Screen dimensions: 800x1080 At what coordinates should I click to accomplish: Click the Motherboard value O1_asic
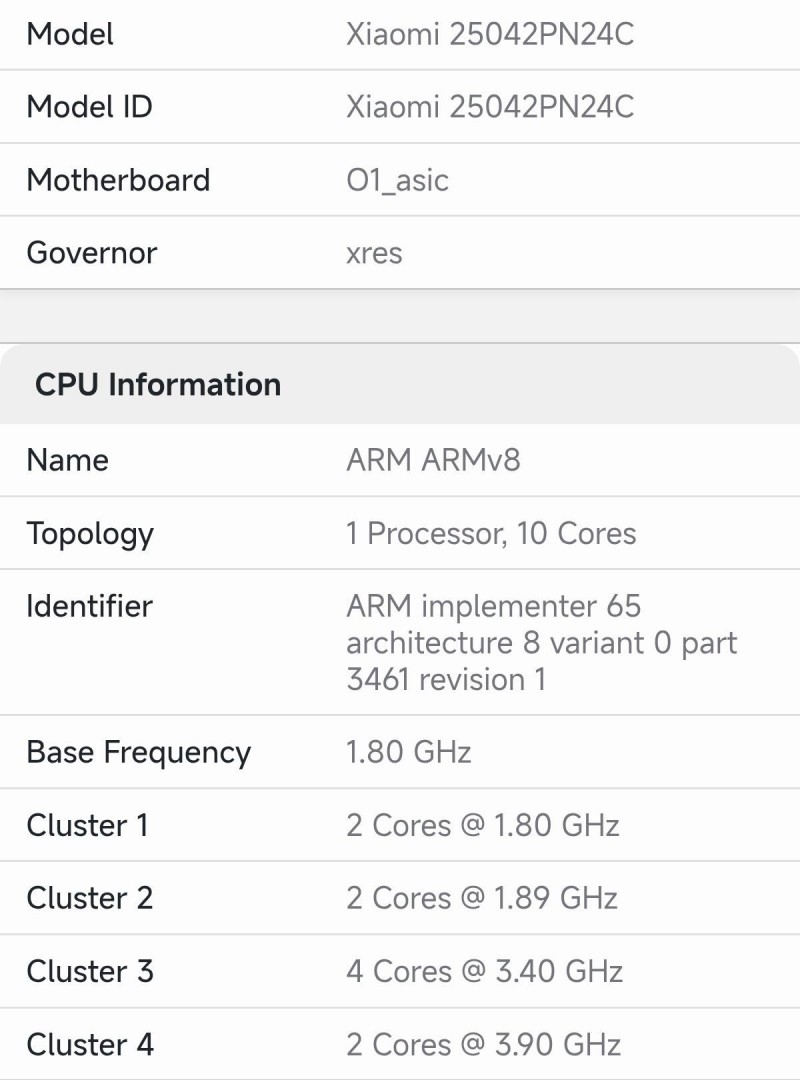click(x=397, y=180)
